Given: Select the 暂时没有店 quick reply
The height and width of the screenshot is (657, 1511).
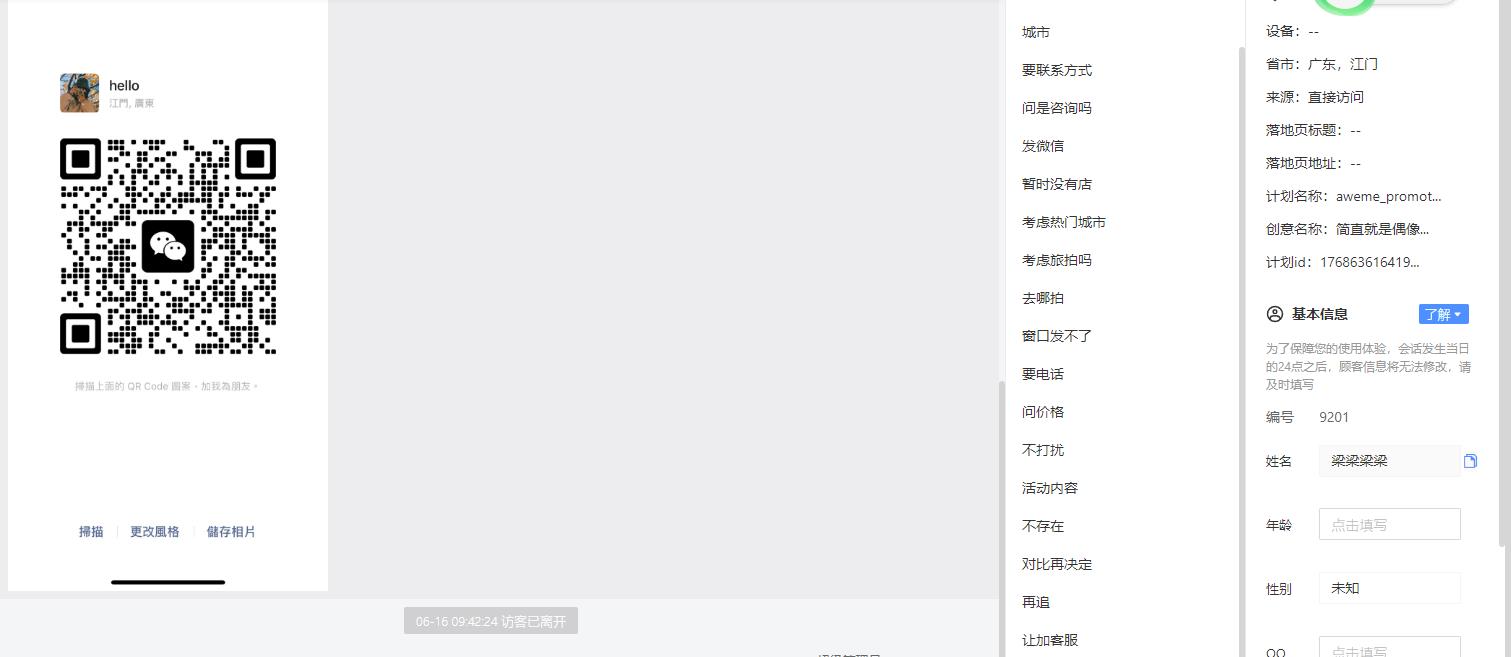Looking at the screenshot, I should click(x=1057, y=184).
